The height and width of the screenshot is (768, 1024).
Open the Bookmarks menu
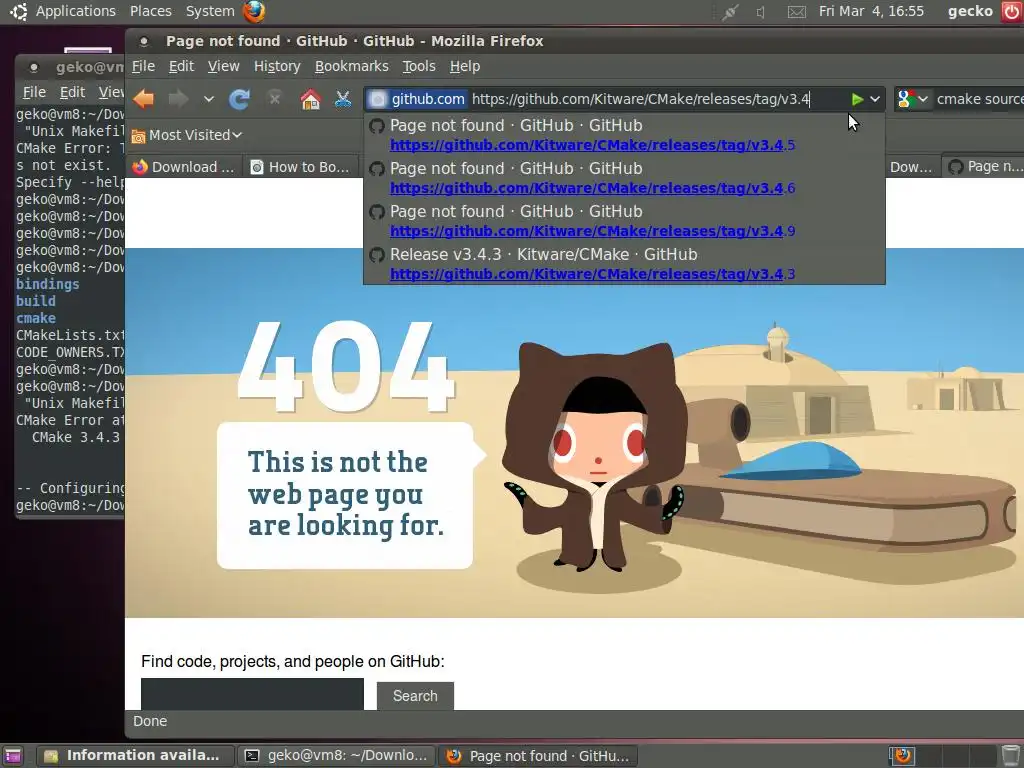[351, 66]
